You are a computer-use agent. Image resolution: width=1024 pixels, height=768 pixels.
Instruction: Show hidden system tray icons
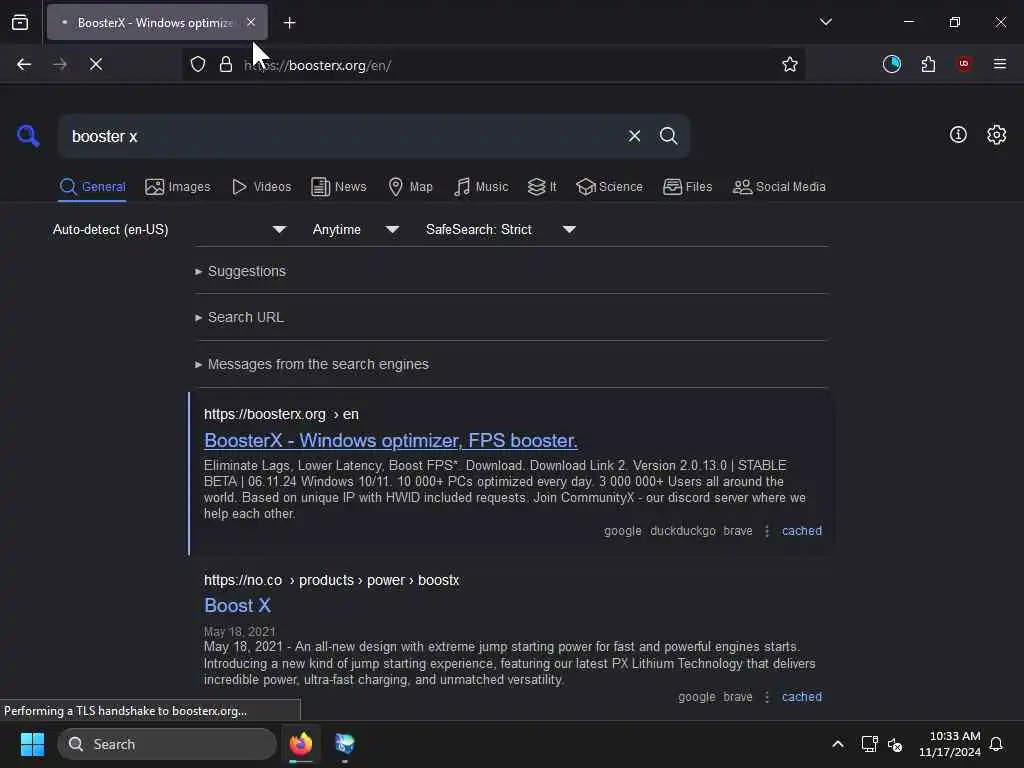[x=838, y=744]
